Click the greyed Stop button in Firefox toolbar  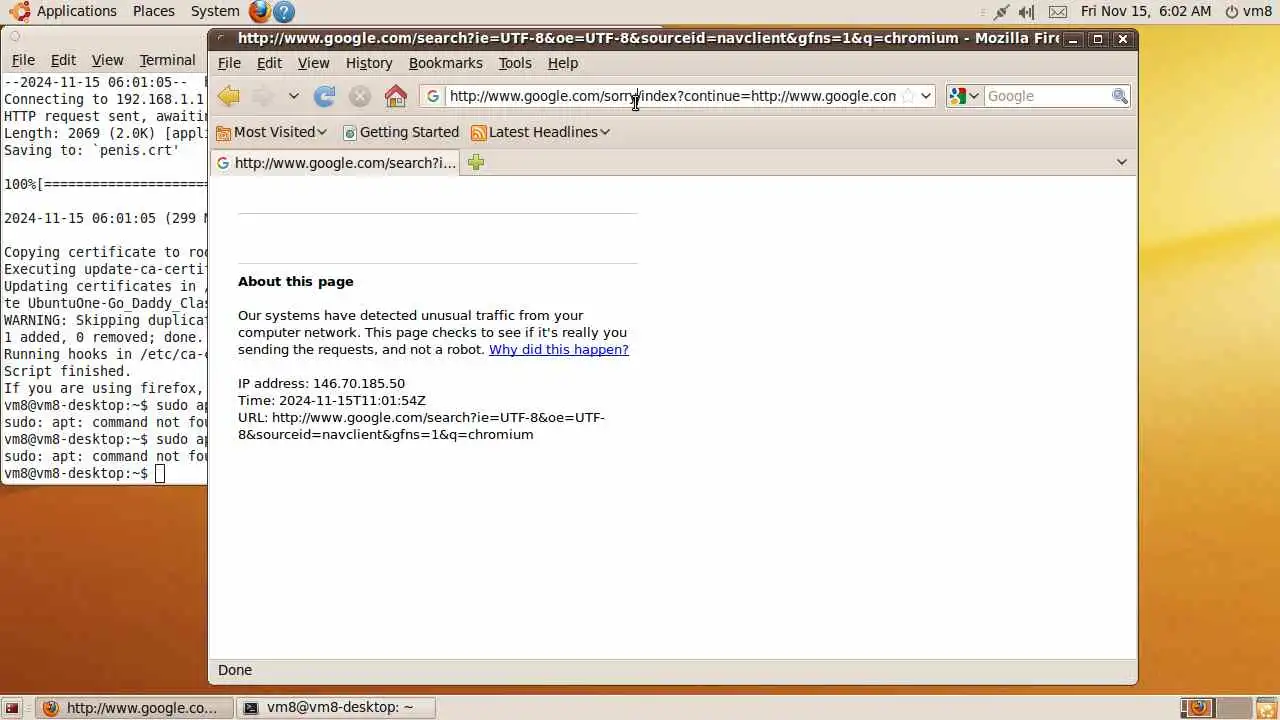[x=360, y=96]
